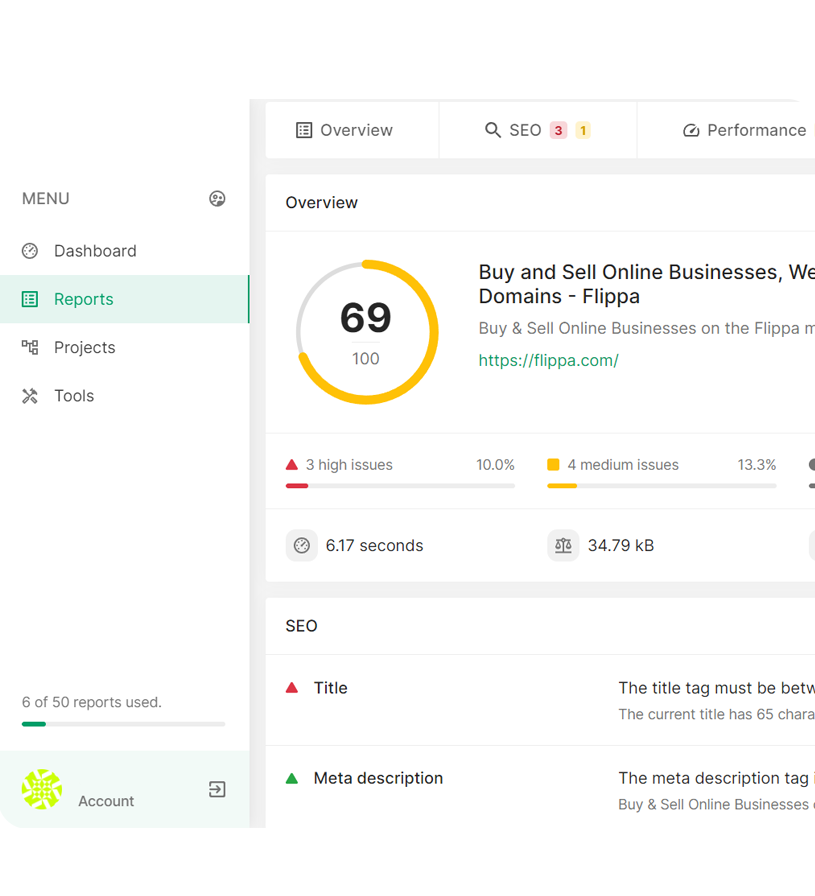Click the green triangle next to Meta description
Viewport: 815px width, 896px height.
click(x=292, y=778)
